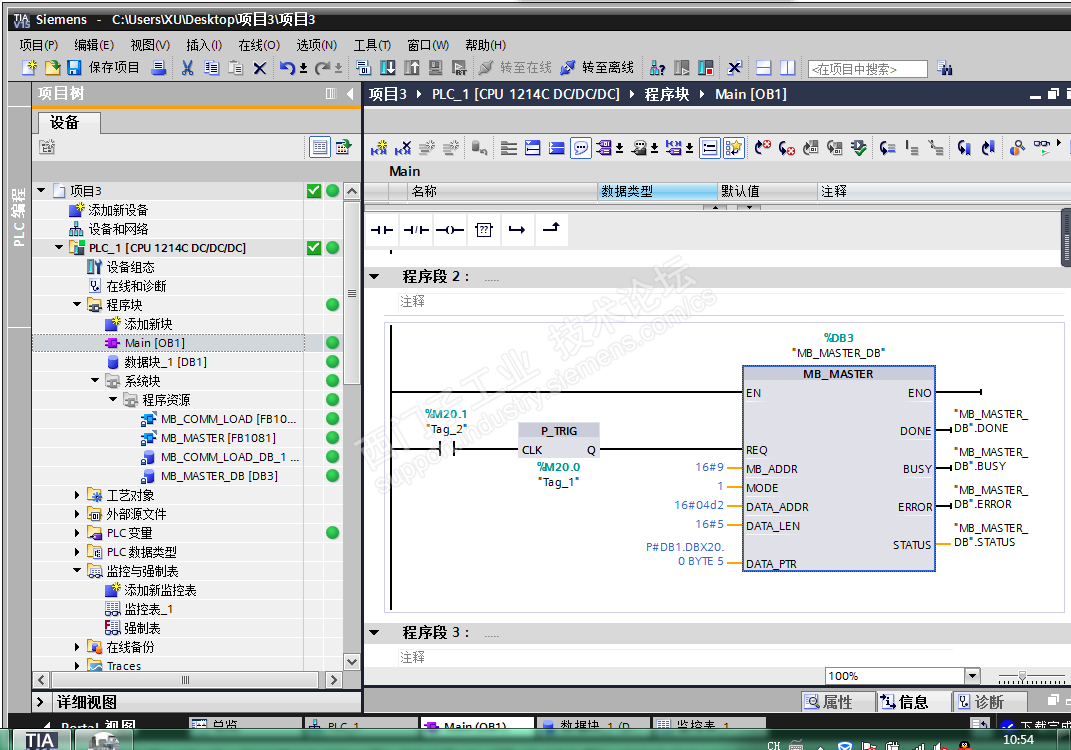The image size is (1071, 750).
Task: Expand PLC 变量 folder node
Action: (76, 533)
